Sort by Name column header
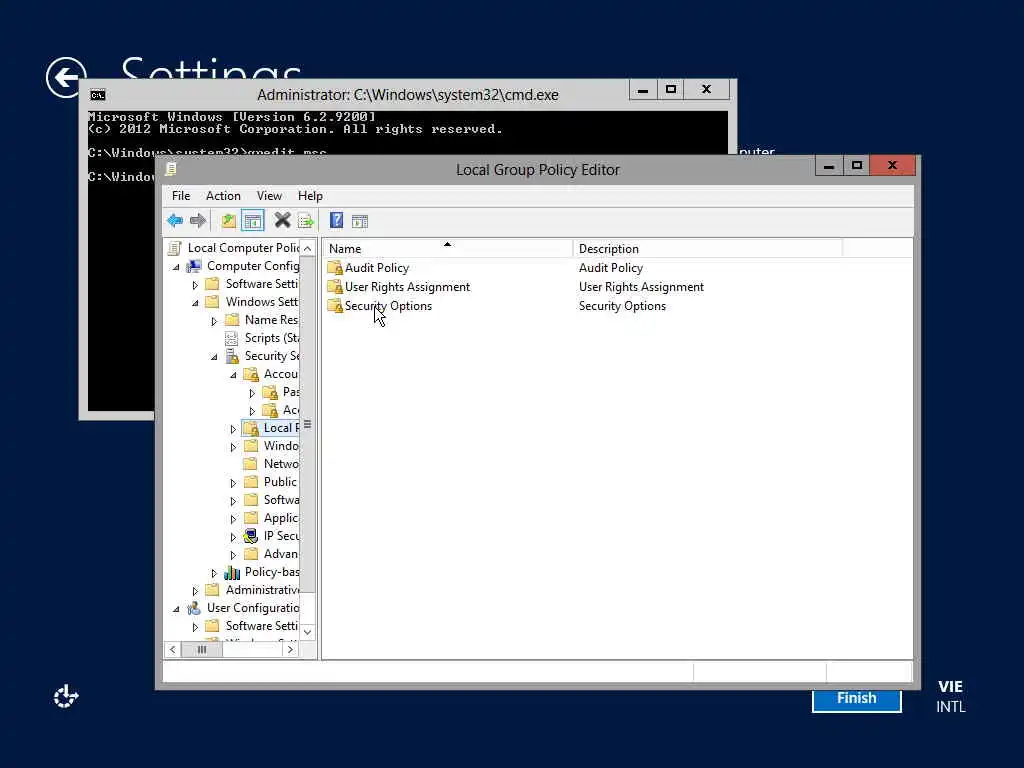The height and width of the screenshot is (768, 1024). pos(447,248)
